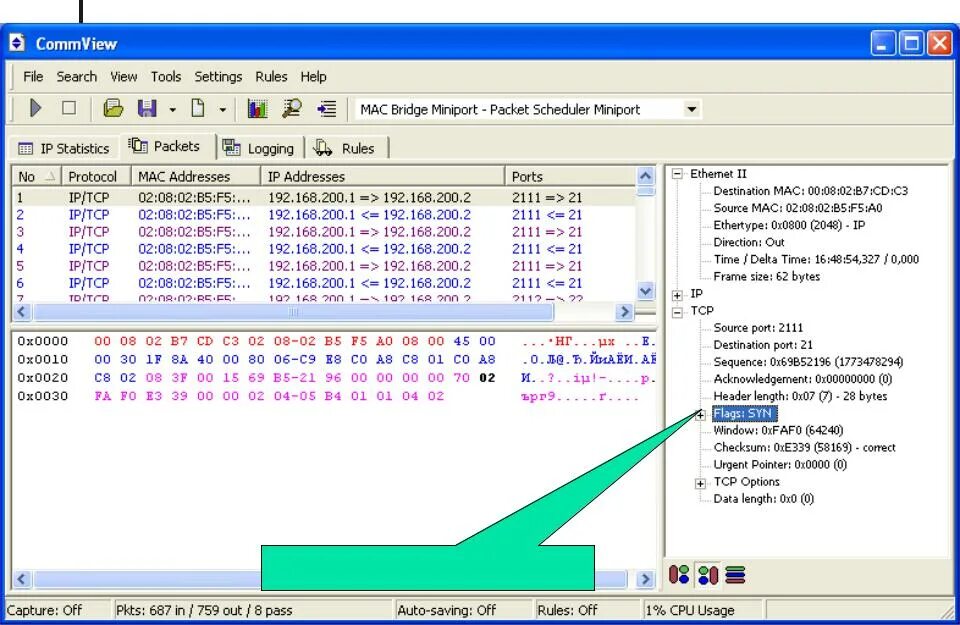The width and height of the screenshot is (960, 625).
Task: Select the Destination port: 21 entry
Action: click(763, 345)
